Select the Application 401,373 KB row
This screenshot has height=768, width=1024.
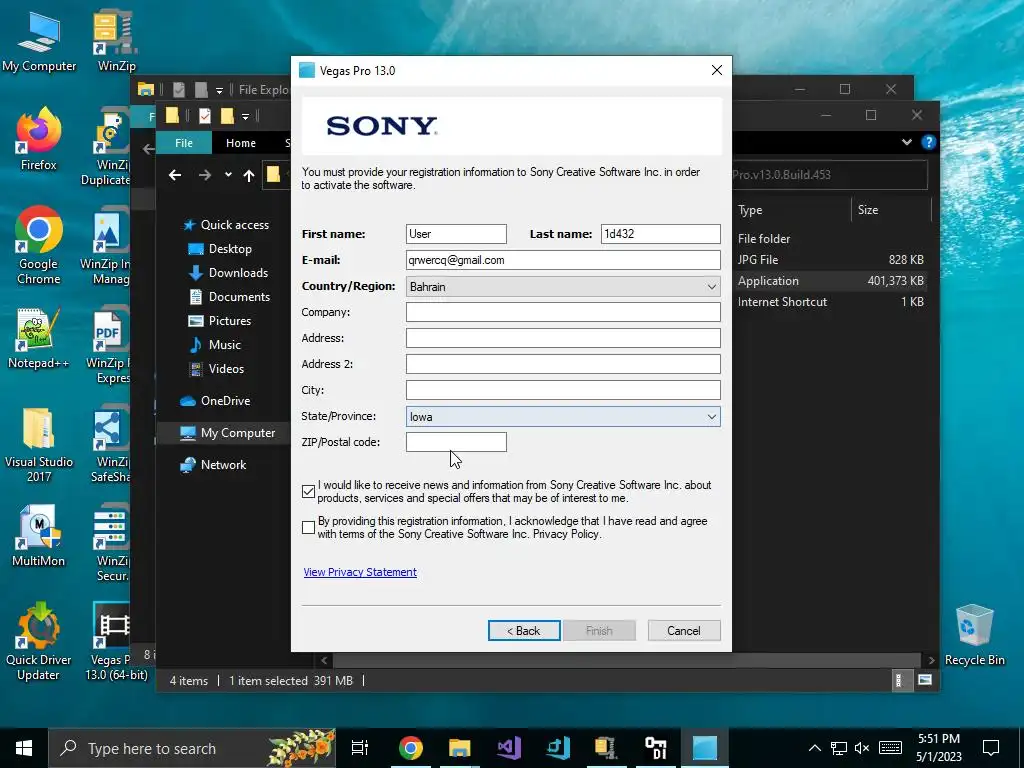(x=831, y=281)
